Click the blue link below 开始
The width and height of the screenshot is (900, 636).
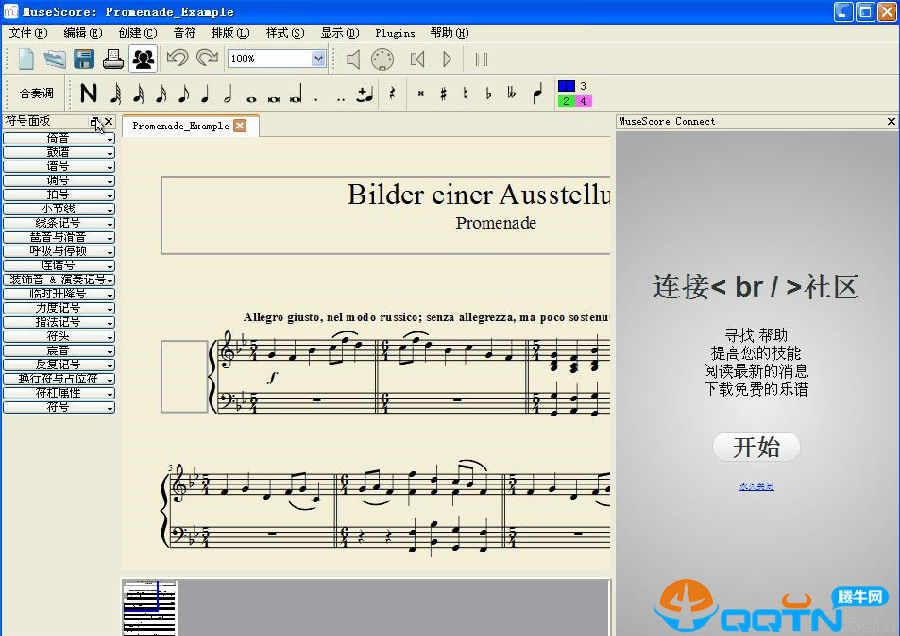tap(756, 487)
